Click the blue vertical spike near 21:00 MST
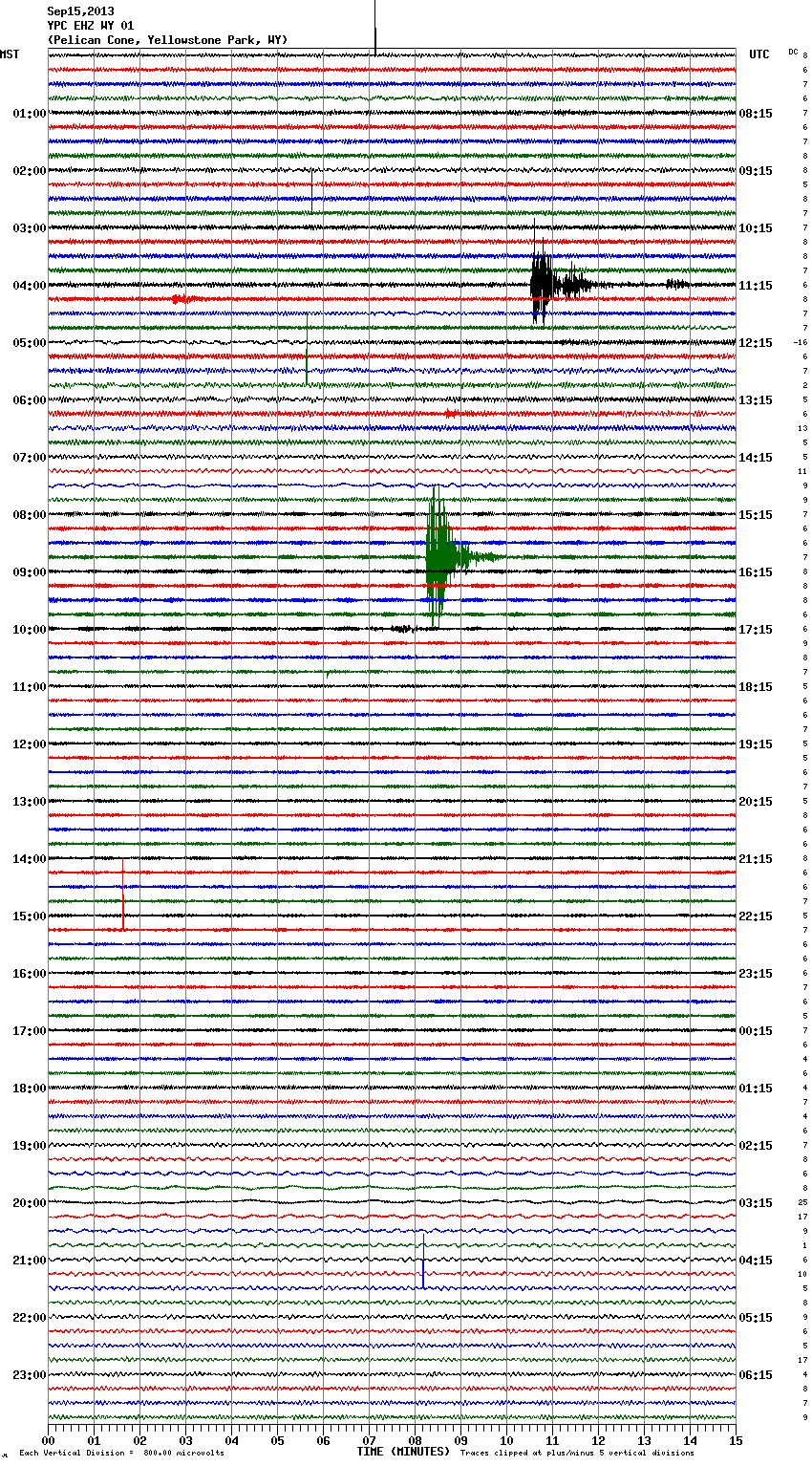The image size is (812, 1466). pyautogui.click(x=423, y=1263)
